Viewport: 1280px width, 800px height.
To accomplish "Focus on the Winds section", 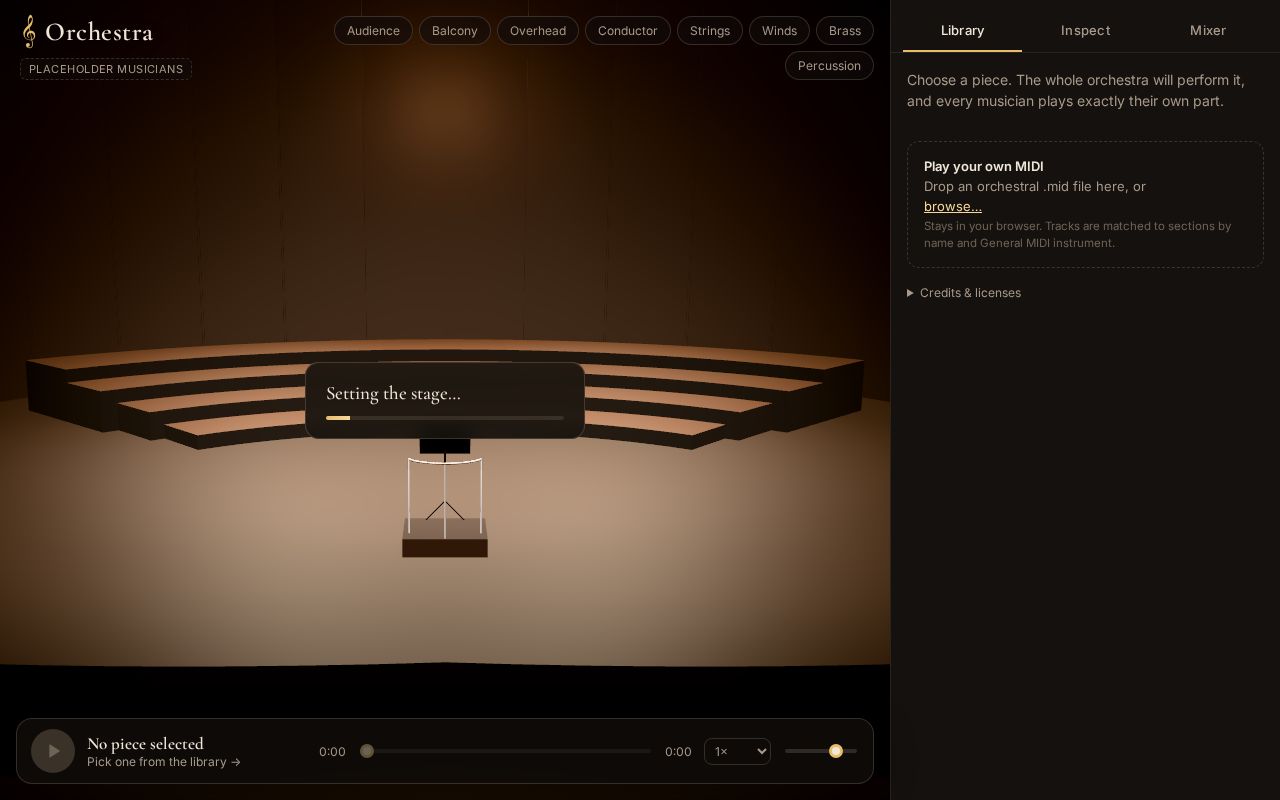I will point(779,31).
